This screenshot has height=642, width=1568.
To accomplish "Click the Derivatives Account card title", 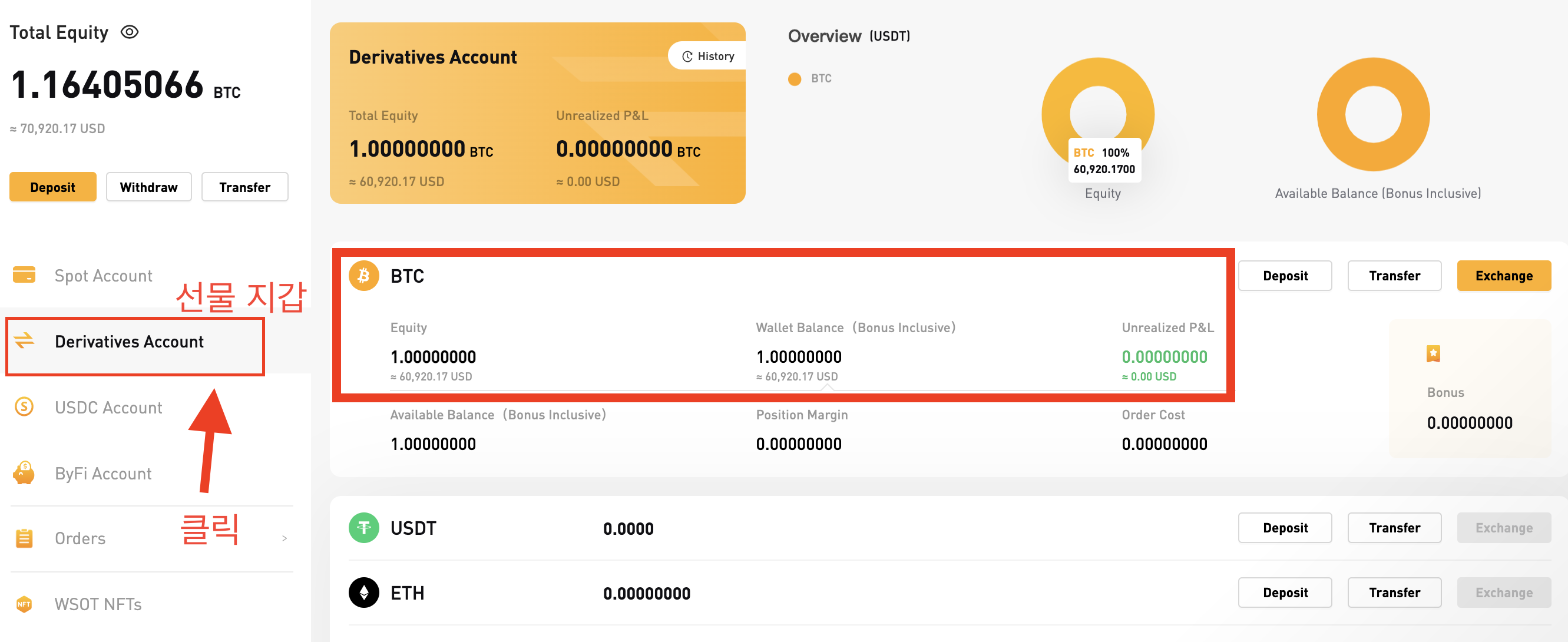I will pyautogui.click(x=433, y=57).
